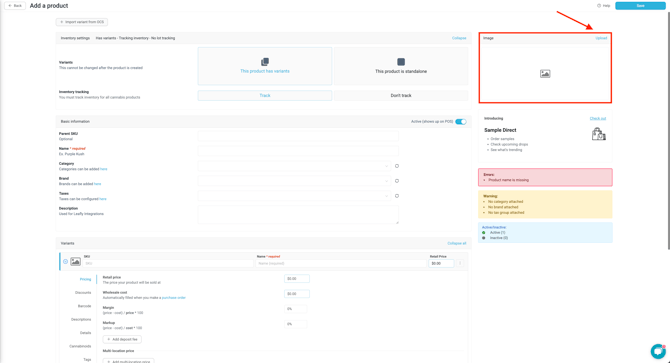Open the Sample Direct Check out link
670x363 pixels.
pos(598,118)
